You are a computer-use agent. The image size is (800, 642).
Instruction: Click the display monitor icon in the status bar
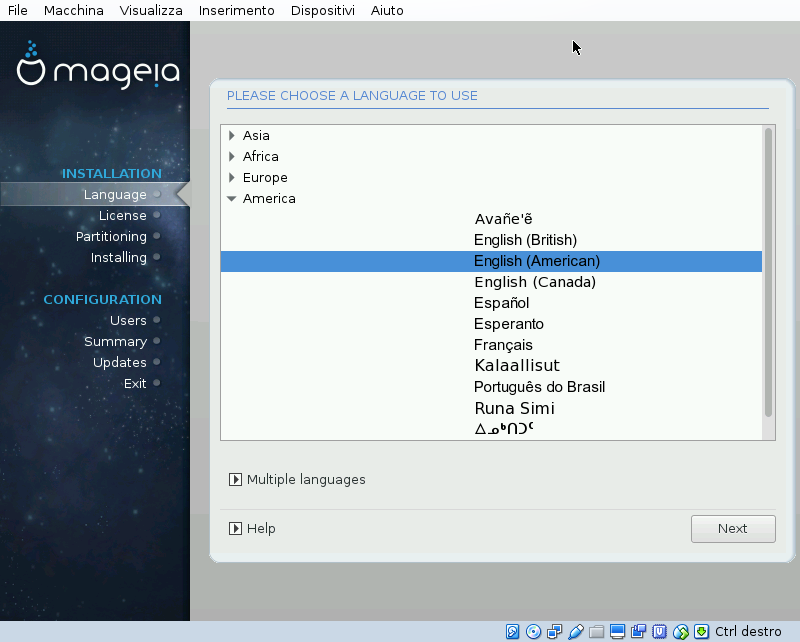pyautogui.click(x=617, y=632)
